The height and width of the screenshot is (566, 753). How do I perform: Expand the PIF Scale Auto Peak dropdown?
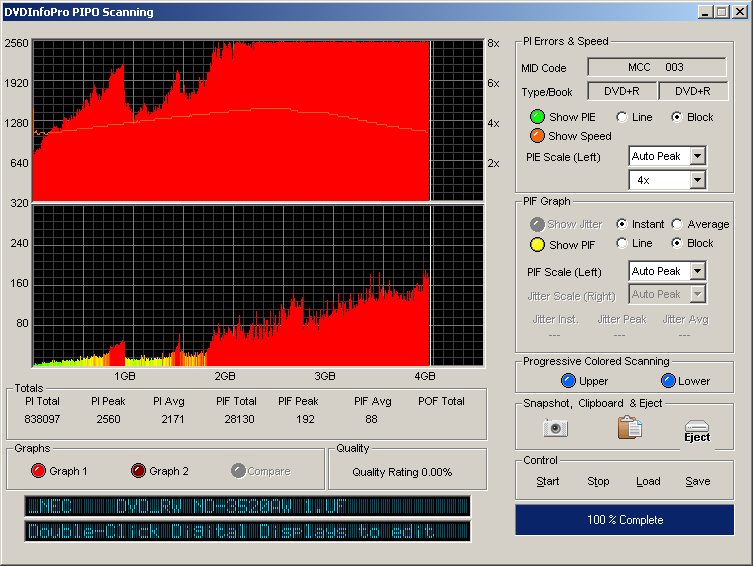(x=697, y=271)
